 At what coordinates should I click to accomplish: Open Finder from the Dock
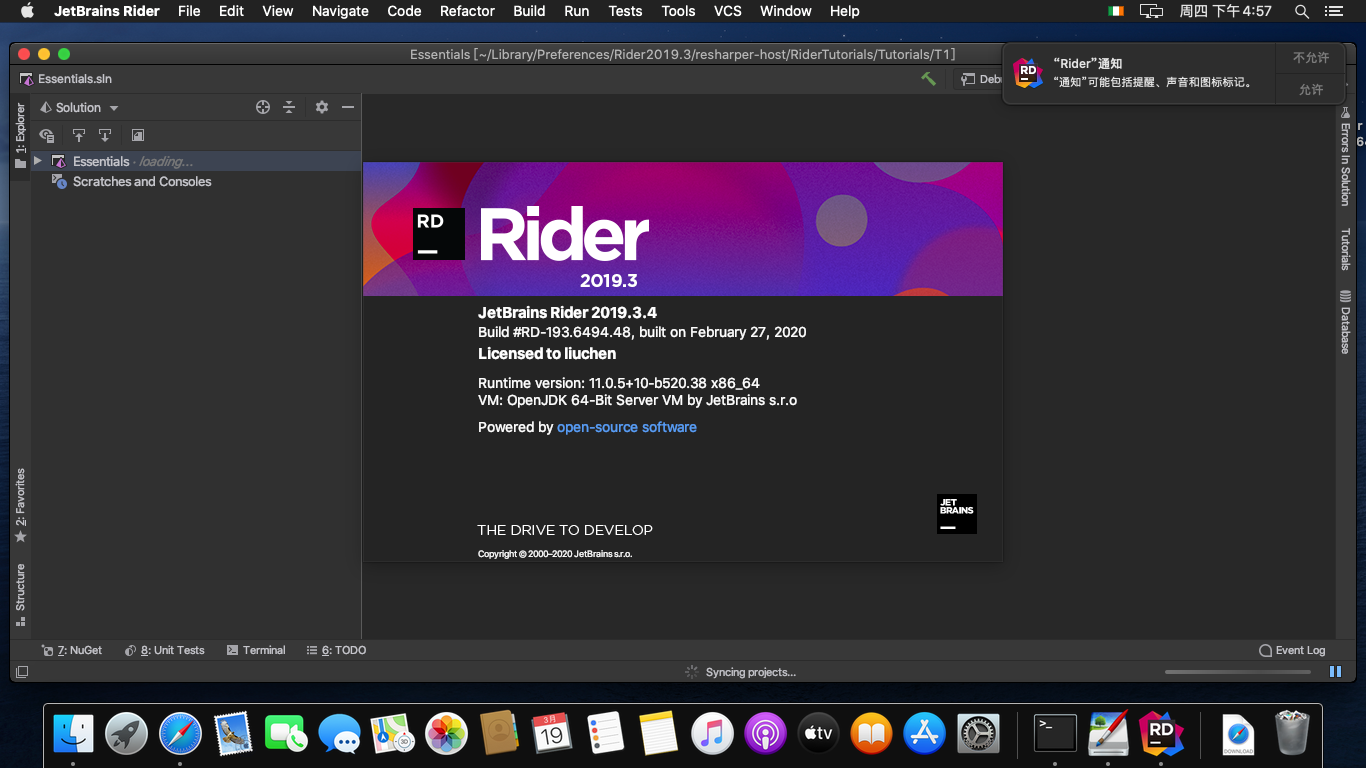pyautogui.click(x=73, y=734)
